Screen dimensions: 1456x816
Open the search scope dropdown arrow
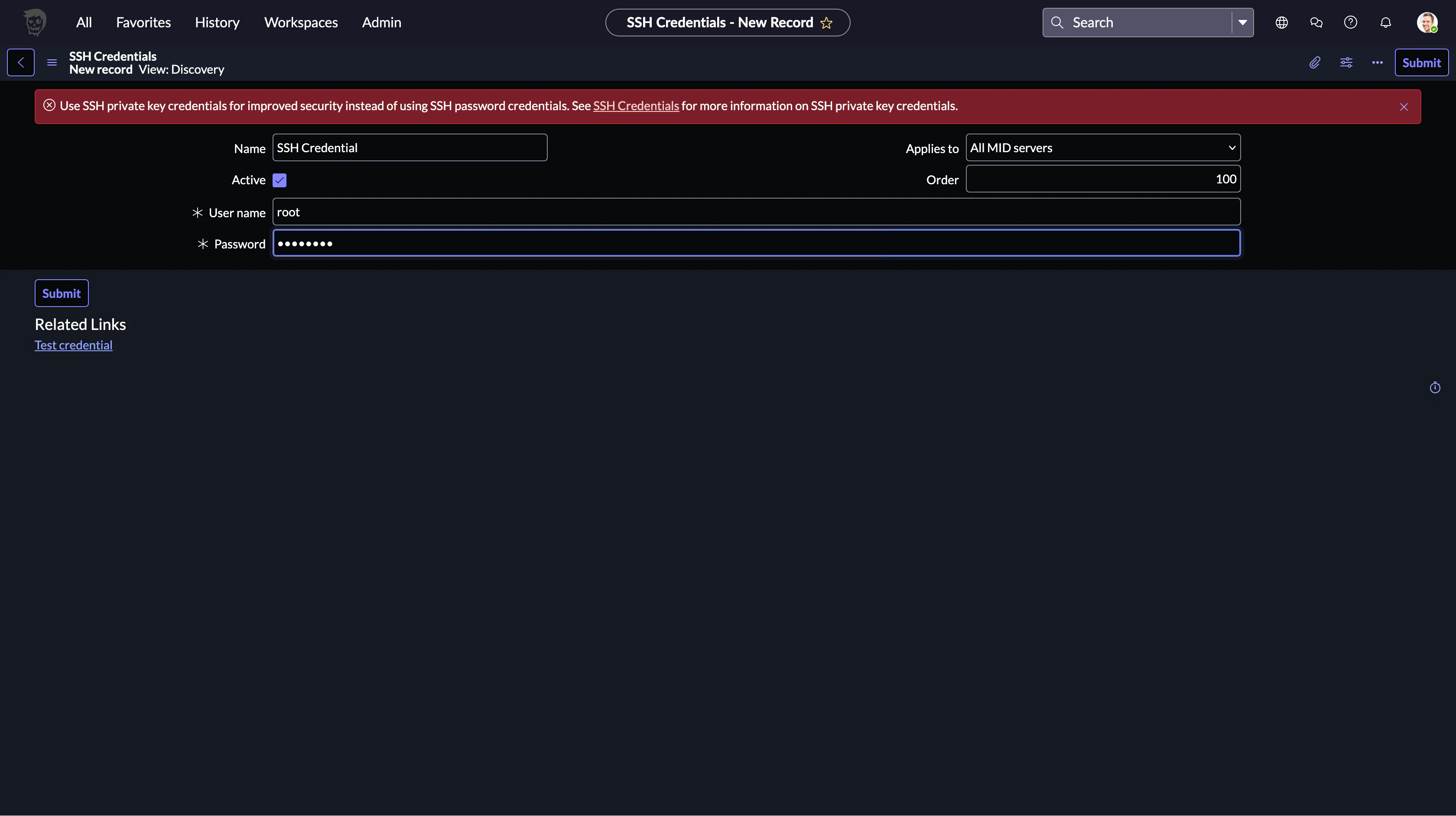click(1242, 23)
